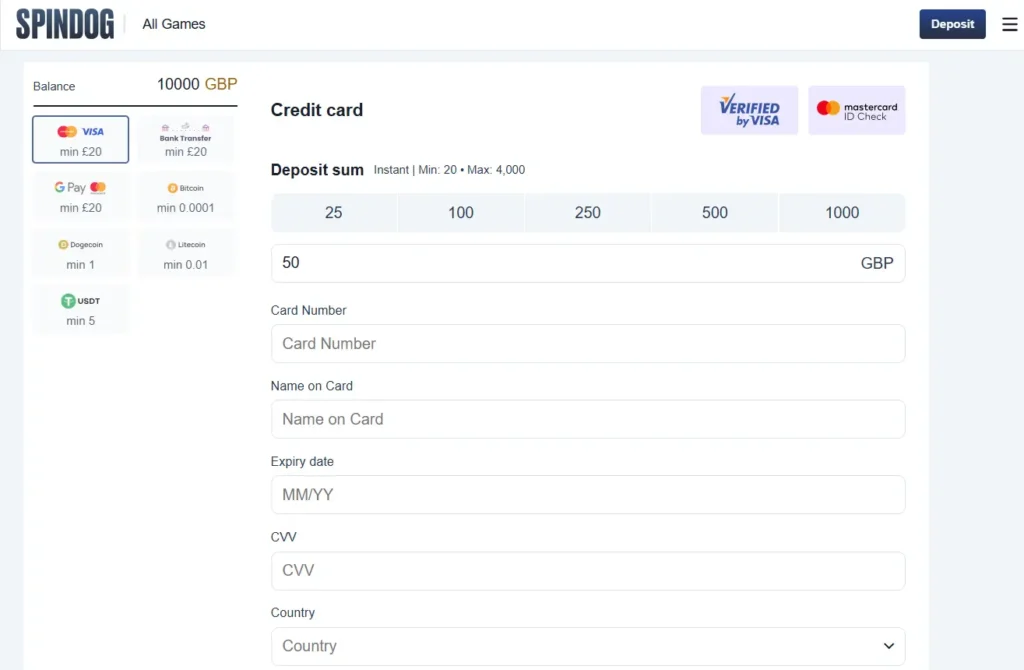
Task: Select the 250 deposit amount option
Action: point(588,212)
